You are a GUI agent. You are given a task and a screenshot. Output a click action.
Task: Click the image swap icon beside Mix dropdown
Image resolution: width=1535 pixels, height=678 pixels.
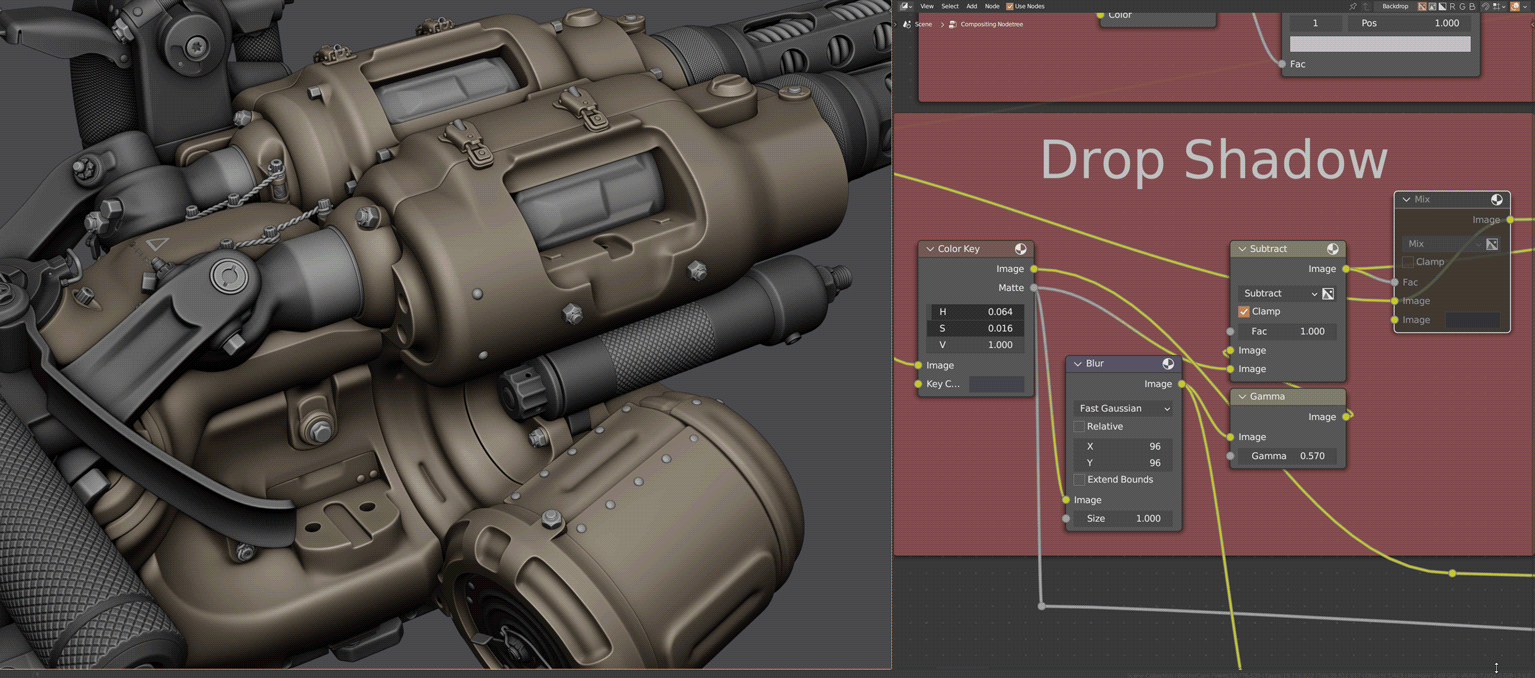[1491, 244]
